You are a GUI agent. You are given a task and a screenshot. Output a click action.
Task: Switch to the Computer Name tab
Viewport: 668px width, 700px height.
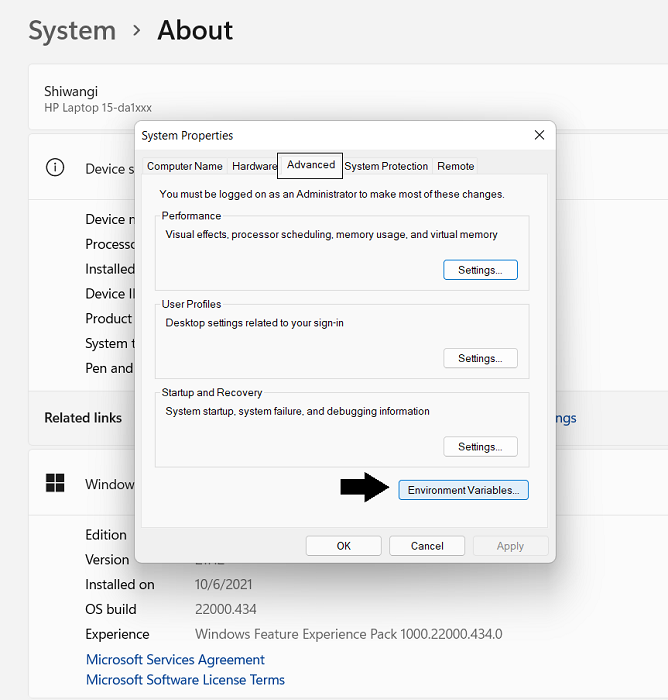point(185,166)
